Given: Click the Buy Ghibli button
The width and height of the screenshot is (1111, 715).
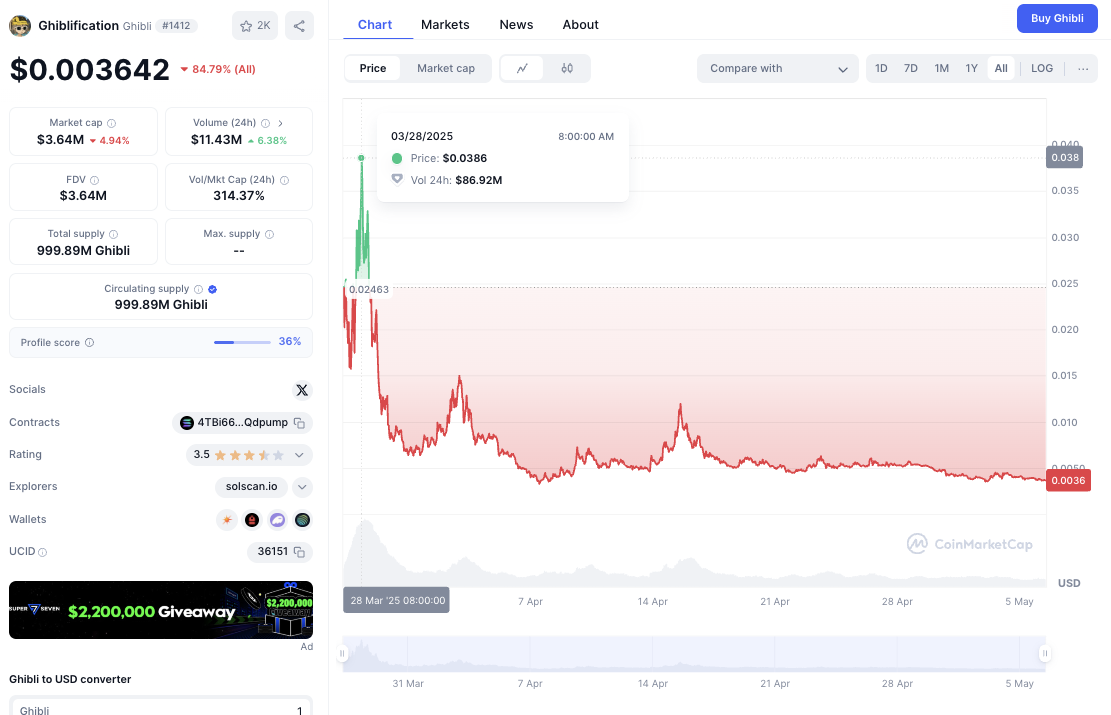Looking at the screenshot, I should click(x=1057, y=18).
